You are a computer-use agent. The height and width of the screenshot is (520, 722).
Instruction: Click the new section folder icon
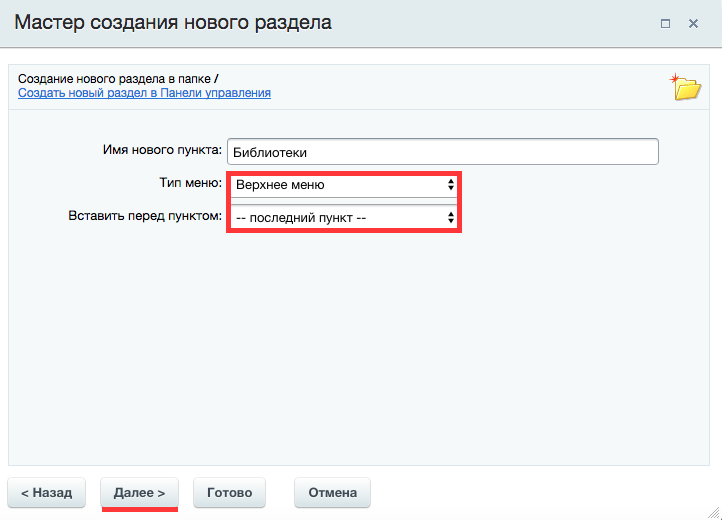[x=686, y=87]
